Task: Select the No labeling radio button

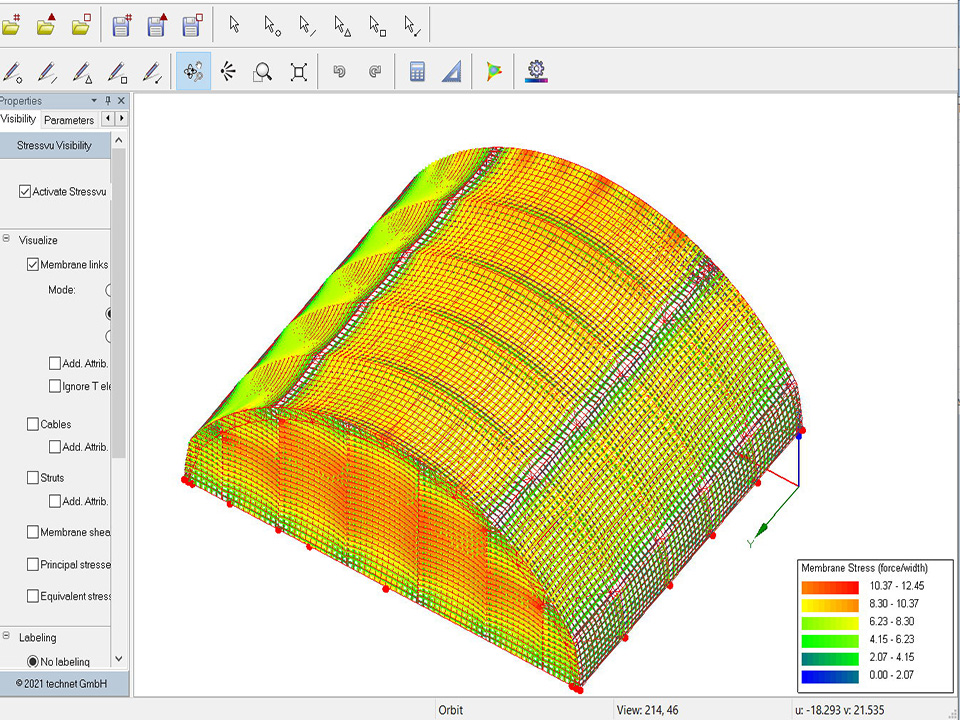Action: point(33,662)
